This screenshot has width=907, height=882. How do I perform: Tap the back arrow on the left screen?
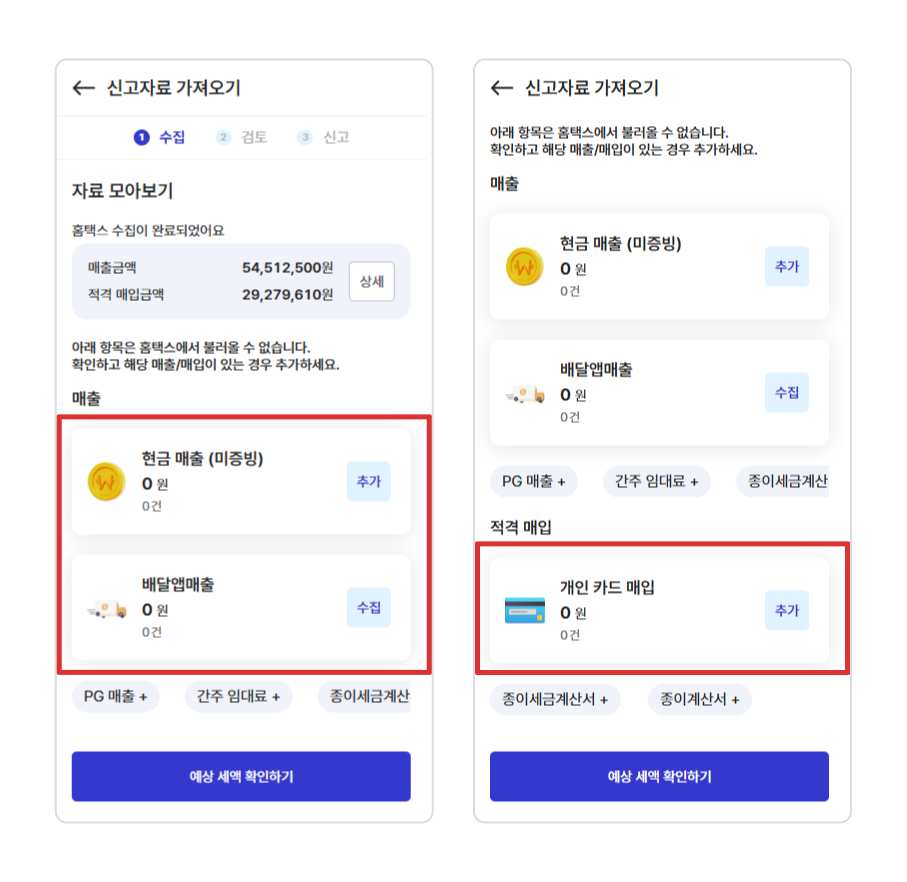click(84, 88)
